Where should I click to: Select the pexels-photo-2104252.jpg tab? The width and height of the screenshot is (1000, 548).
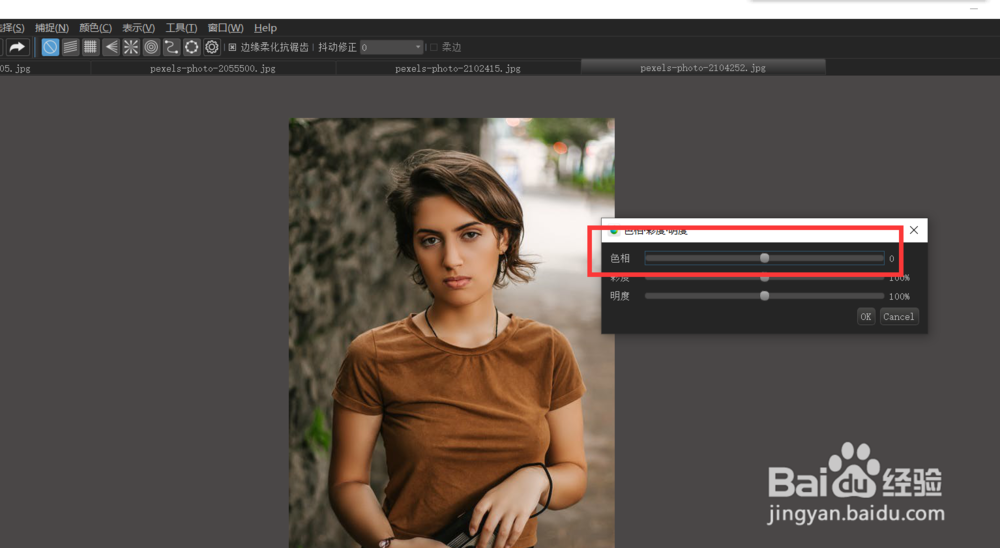tap(703, 68)
